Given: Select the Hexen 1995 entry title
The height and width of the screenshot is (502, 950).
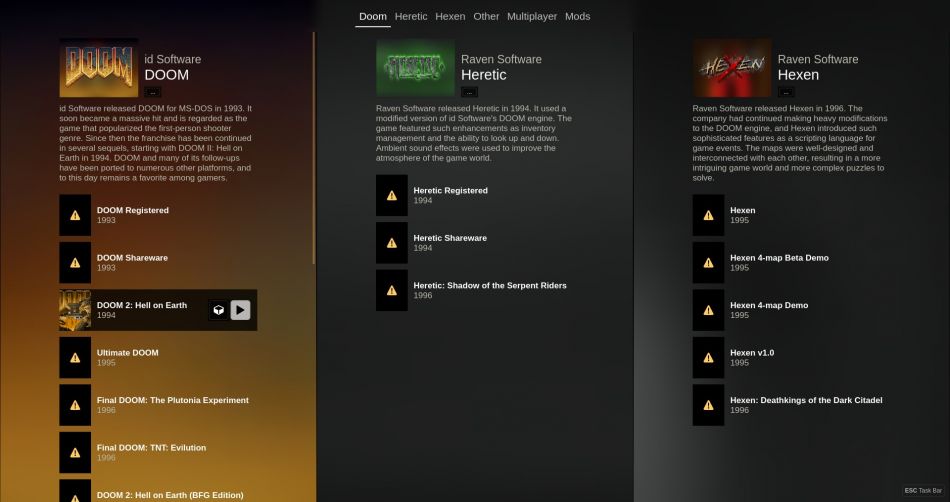Looking at the screenshot, I should point(742,210).
